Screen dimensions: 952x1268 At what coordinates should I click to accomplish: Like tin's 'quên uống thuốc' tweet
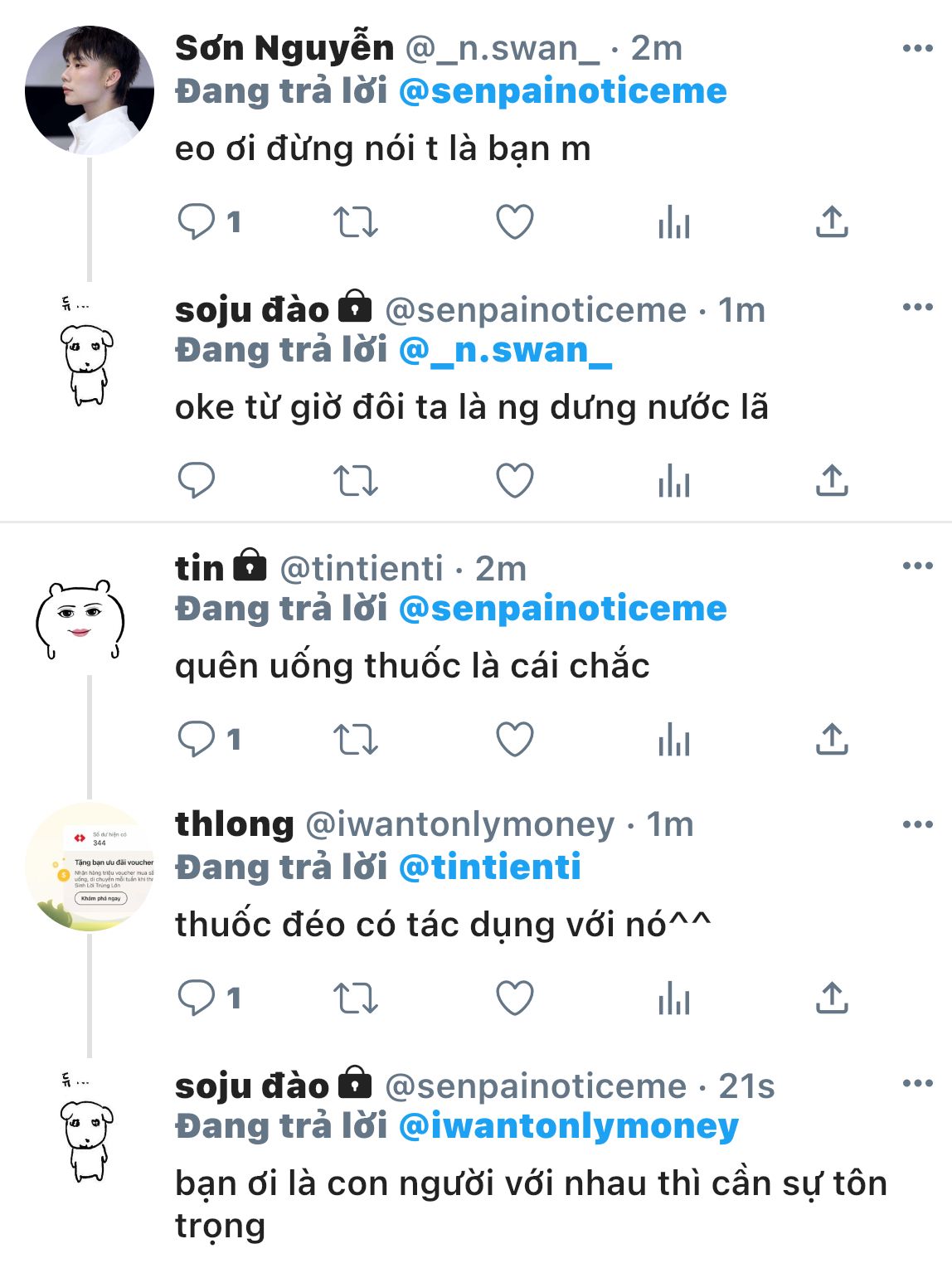[x=514, y=740]
